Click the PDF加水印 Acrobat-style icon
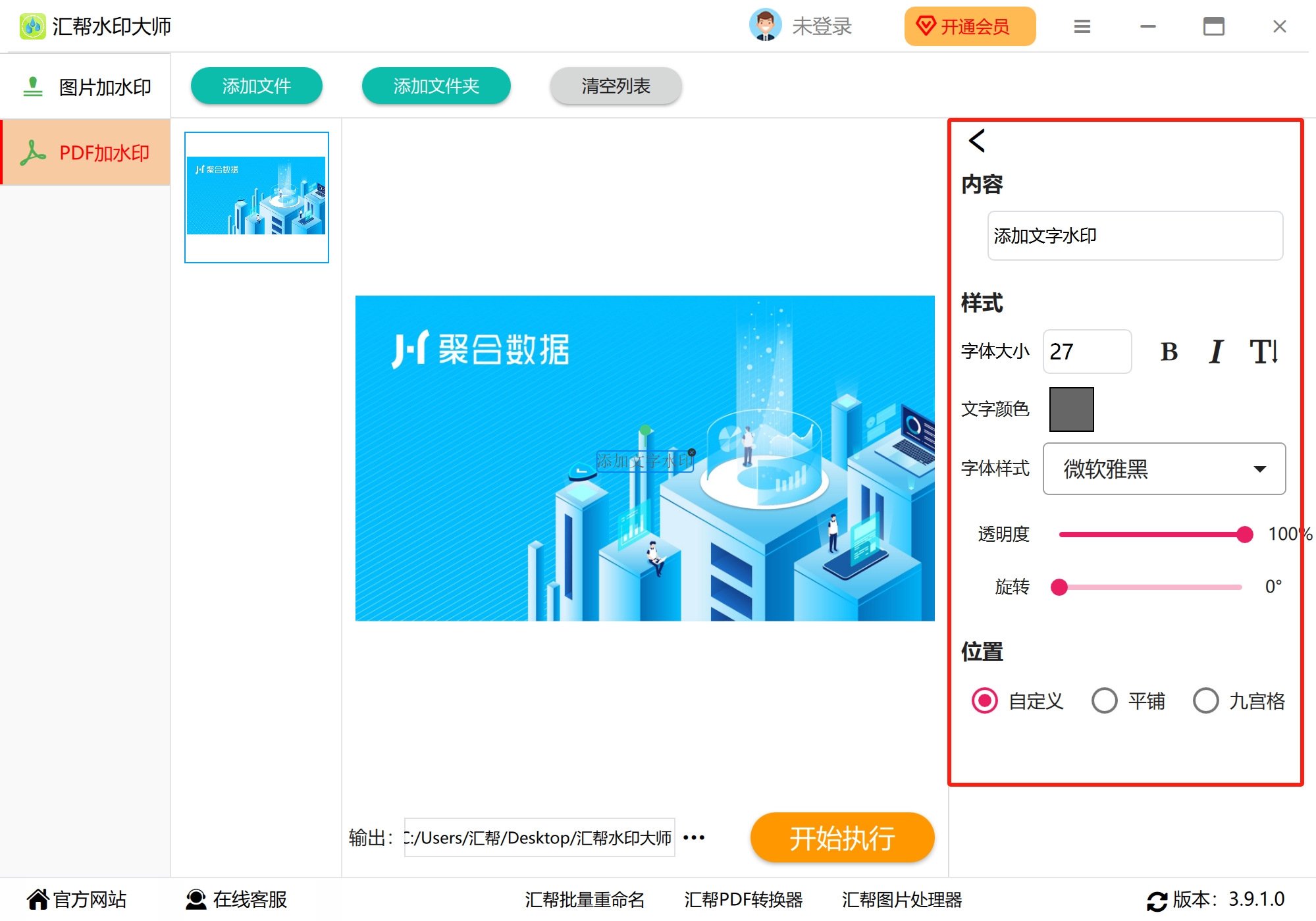The height and width of the screenshot is (921, 1316). point(33,153)
